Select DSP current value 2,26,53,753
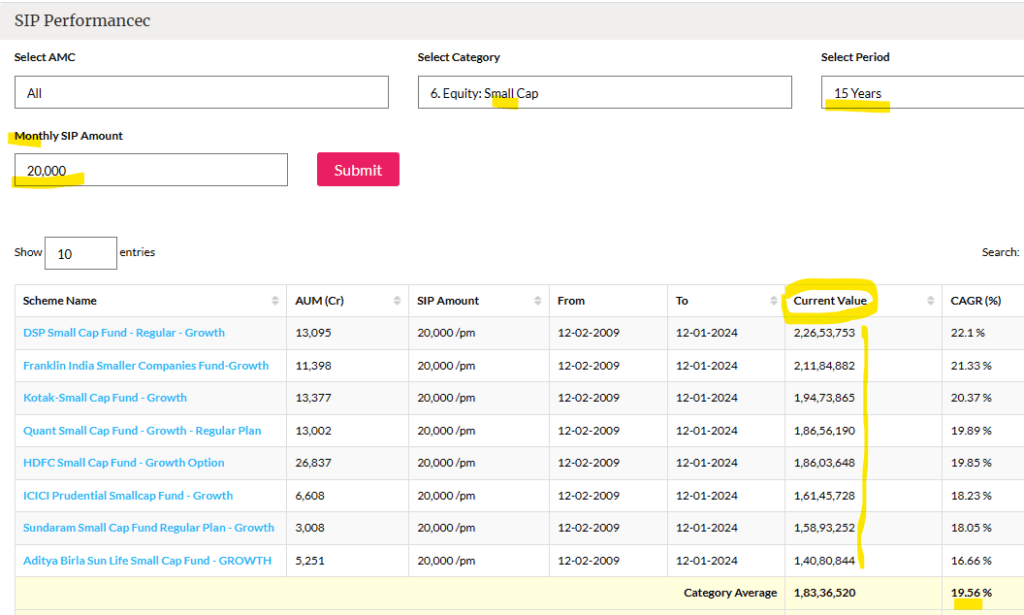1024x615 pixels. point(824,333)
